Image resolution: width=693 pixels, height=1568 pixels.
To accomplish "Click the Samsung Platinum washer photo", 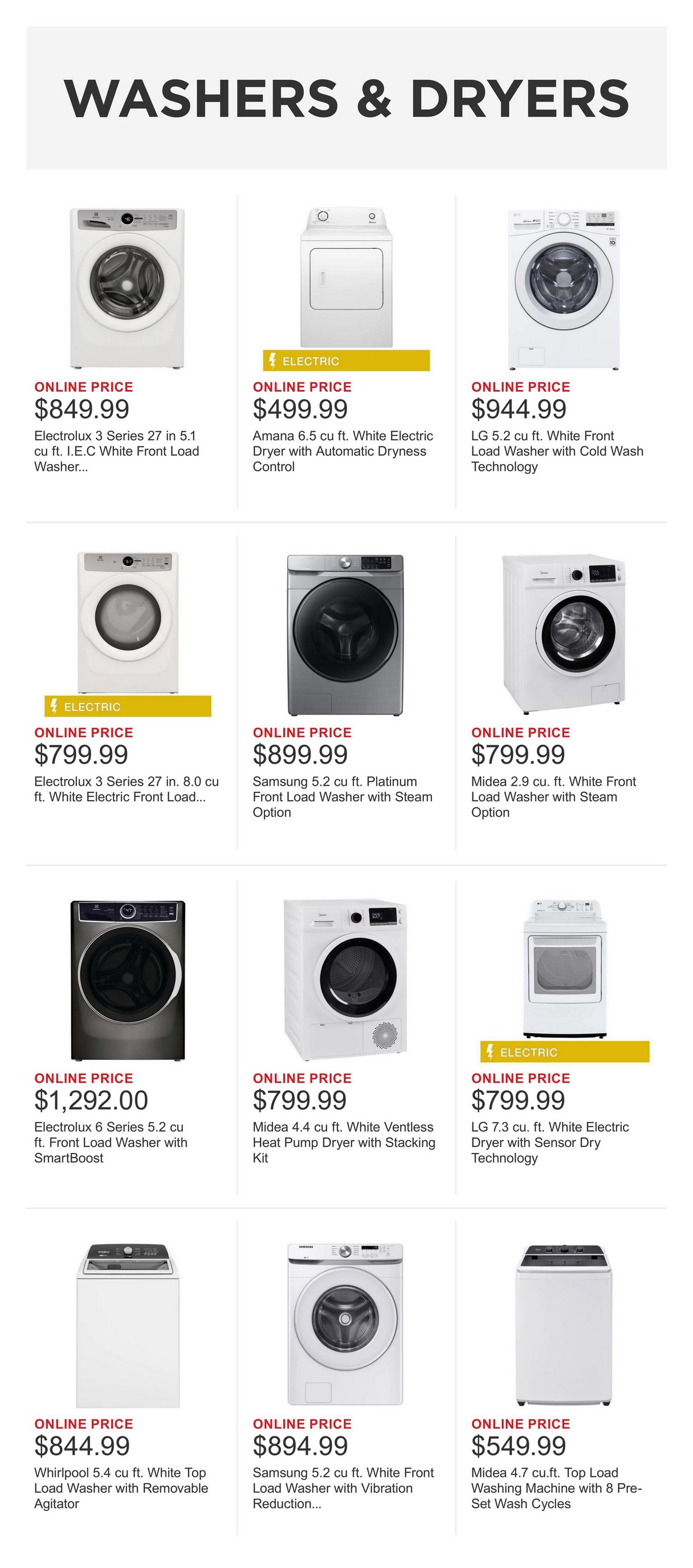I will [345, 634].
